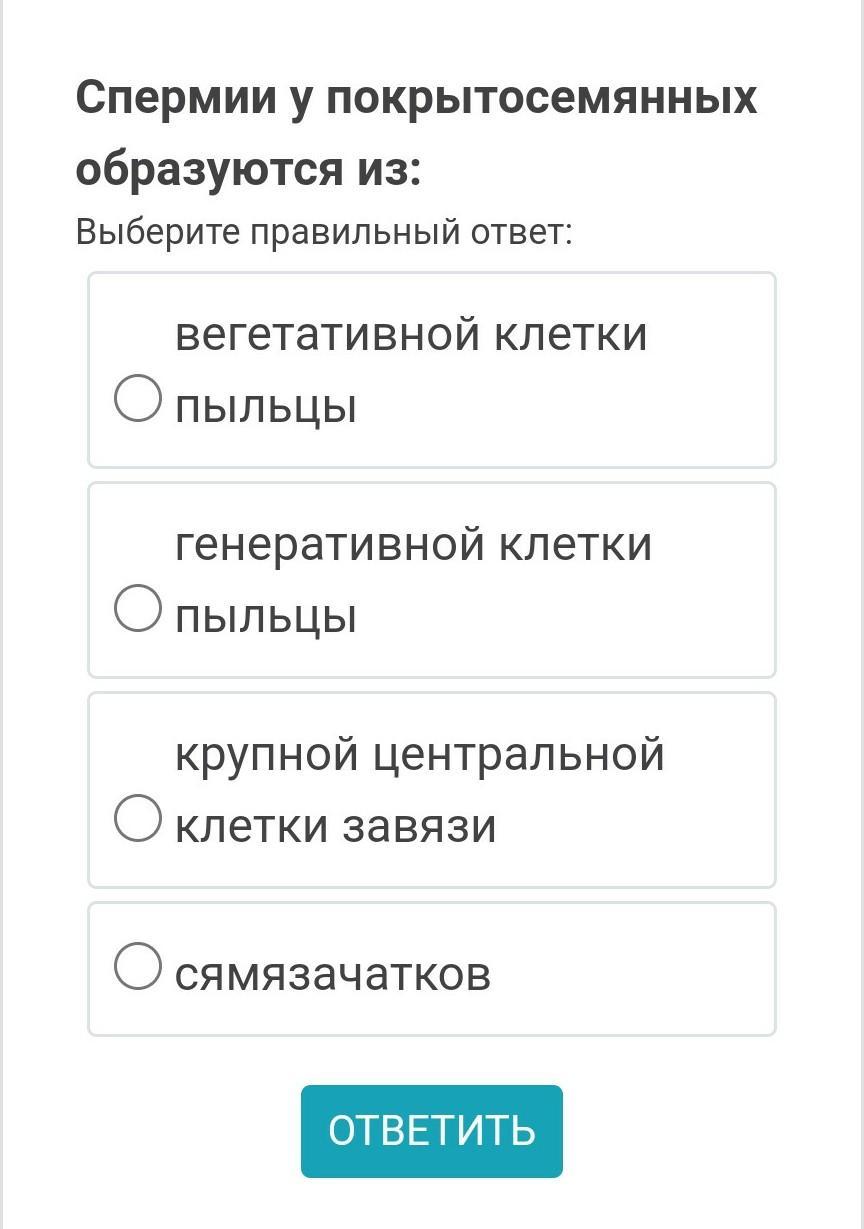This screenshot has width=864, height=1229.
Task: Select the radio button for вегетативной клетки пыльцы
Action: pos(138,399)
